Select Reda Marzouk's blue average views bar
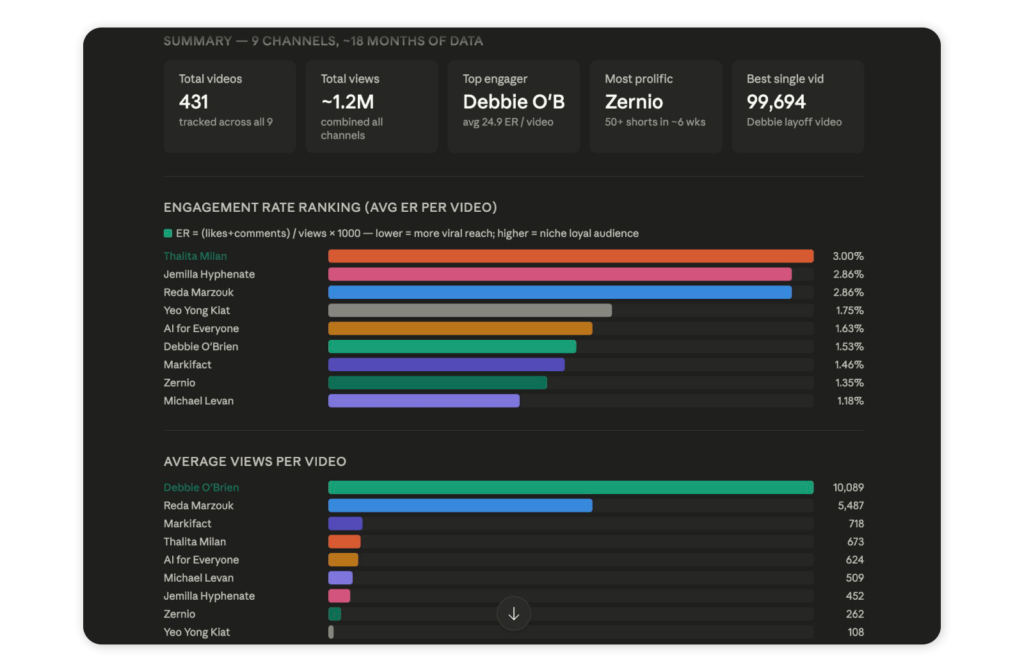 pyautogui.click(x=460, y=505)
